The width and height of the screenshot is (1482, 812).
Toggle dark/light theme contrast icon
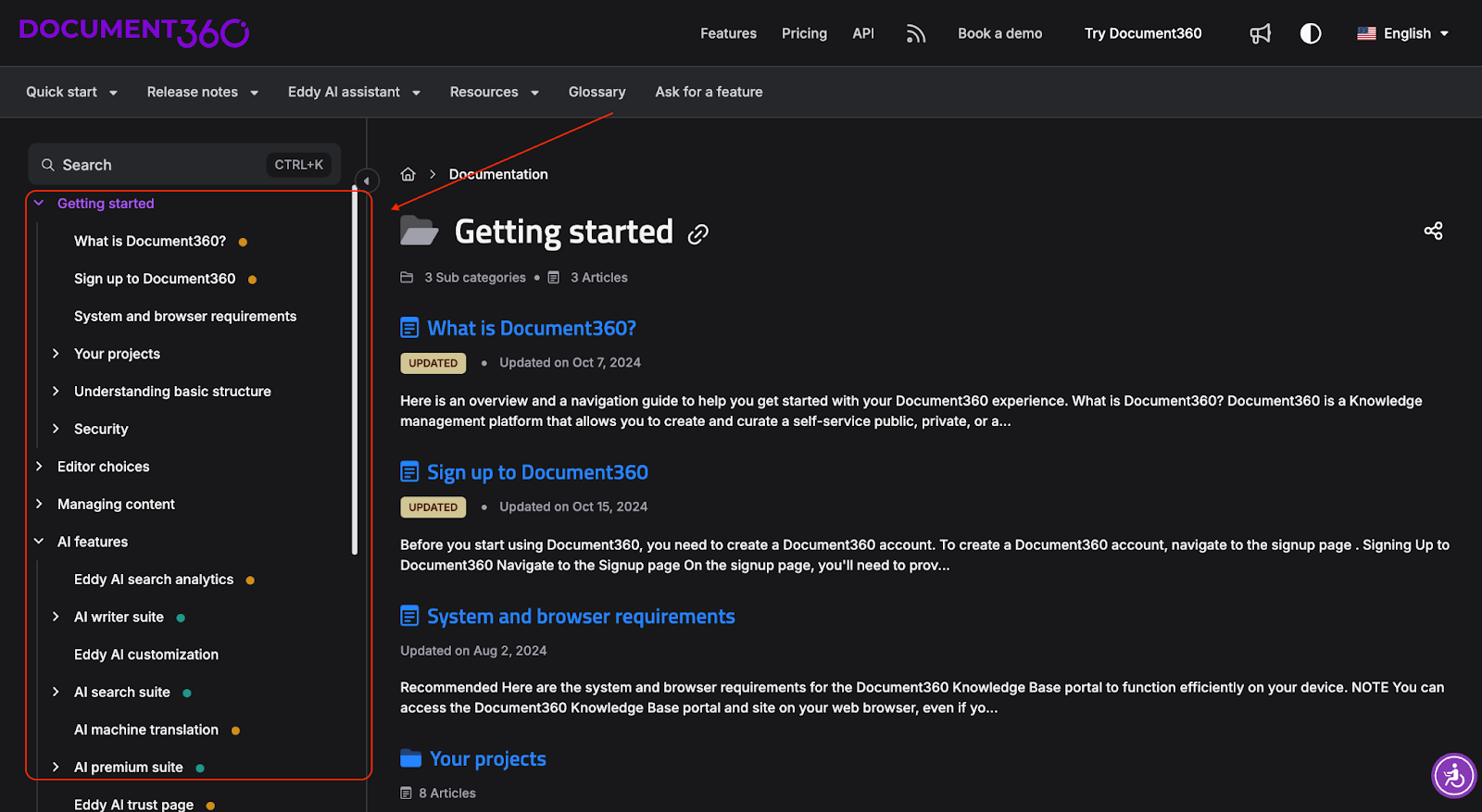(x=1311, y=34)
